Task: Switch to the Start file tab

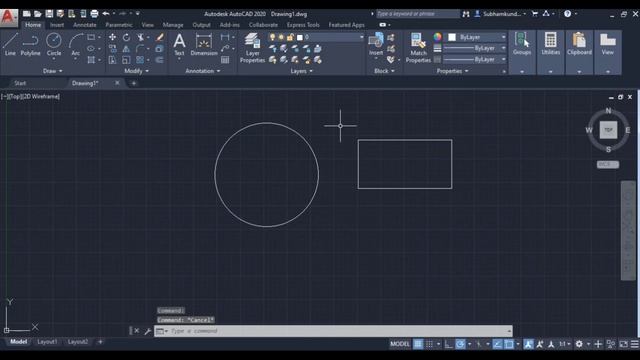Action: click(20, 83)
